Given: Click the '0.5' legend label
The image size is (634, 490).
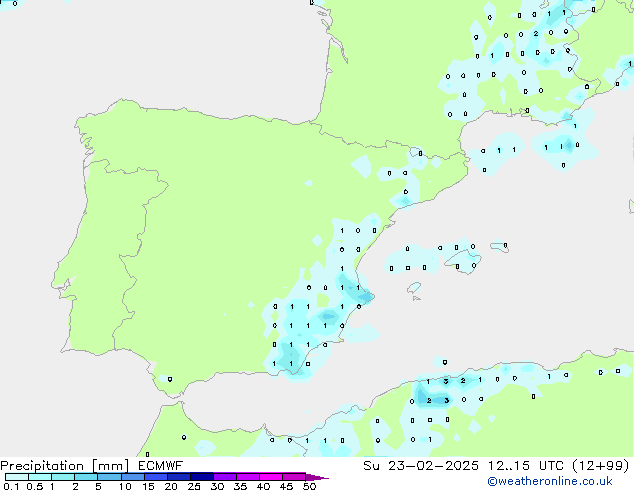Looking at the screenshot, I should tap(35, 486).
